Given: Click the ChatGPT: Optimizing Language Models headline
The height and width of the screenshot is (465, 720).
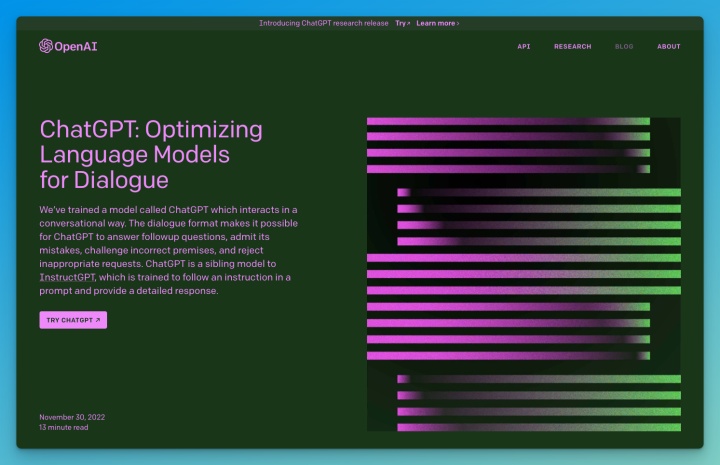Looking at the screenshot, I should (x=151, y=155).
